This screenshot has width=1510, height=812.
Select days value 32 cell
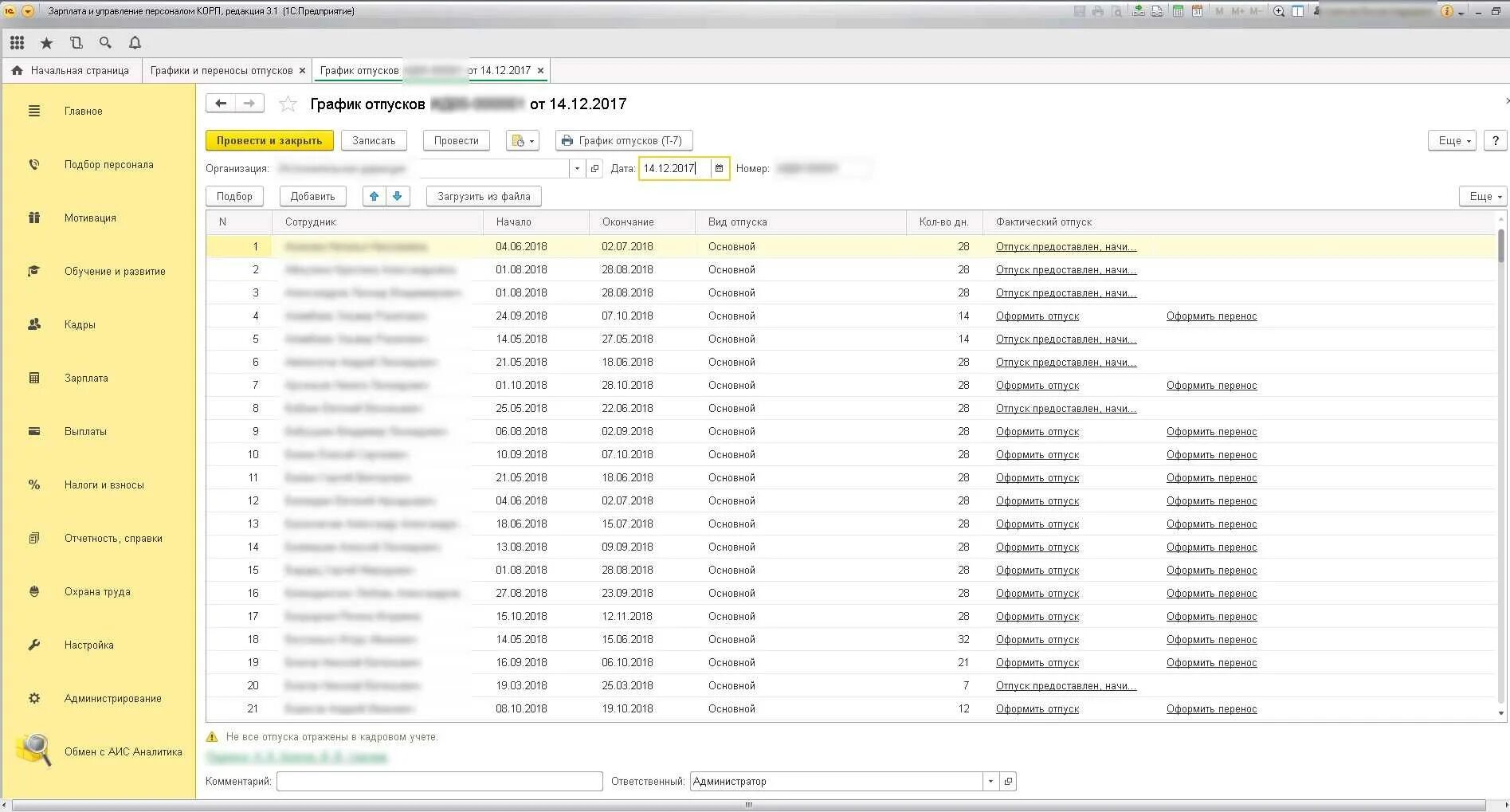943,640
